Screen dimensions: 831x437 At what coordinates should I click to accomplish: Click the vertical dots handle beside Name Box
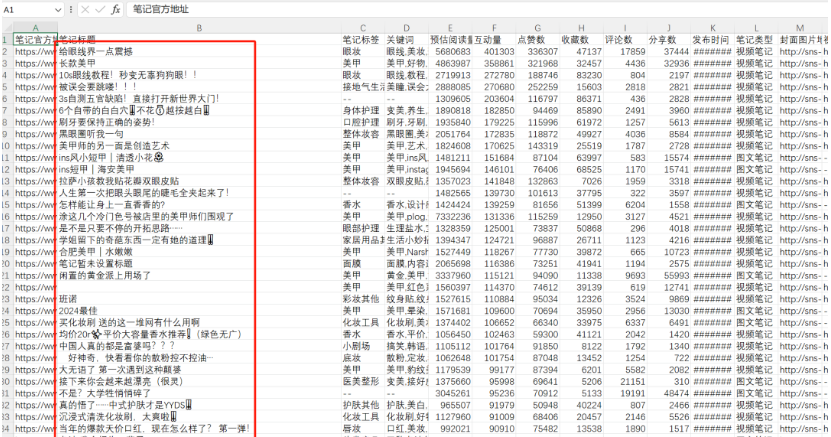point(71,10)
